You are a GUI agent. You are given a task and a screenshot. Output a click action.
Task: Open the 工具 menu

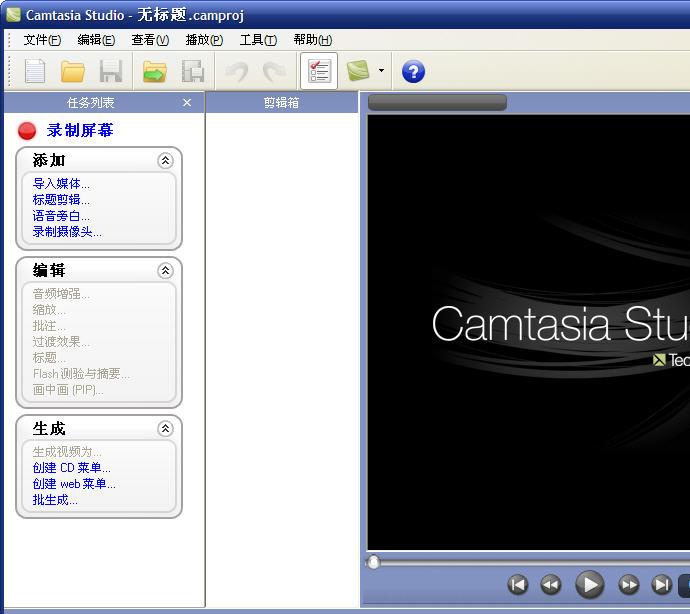[x=258, y=40]
